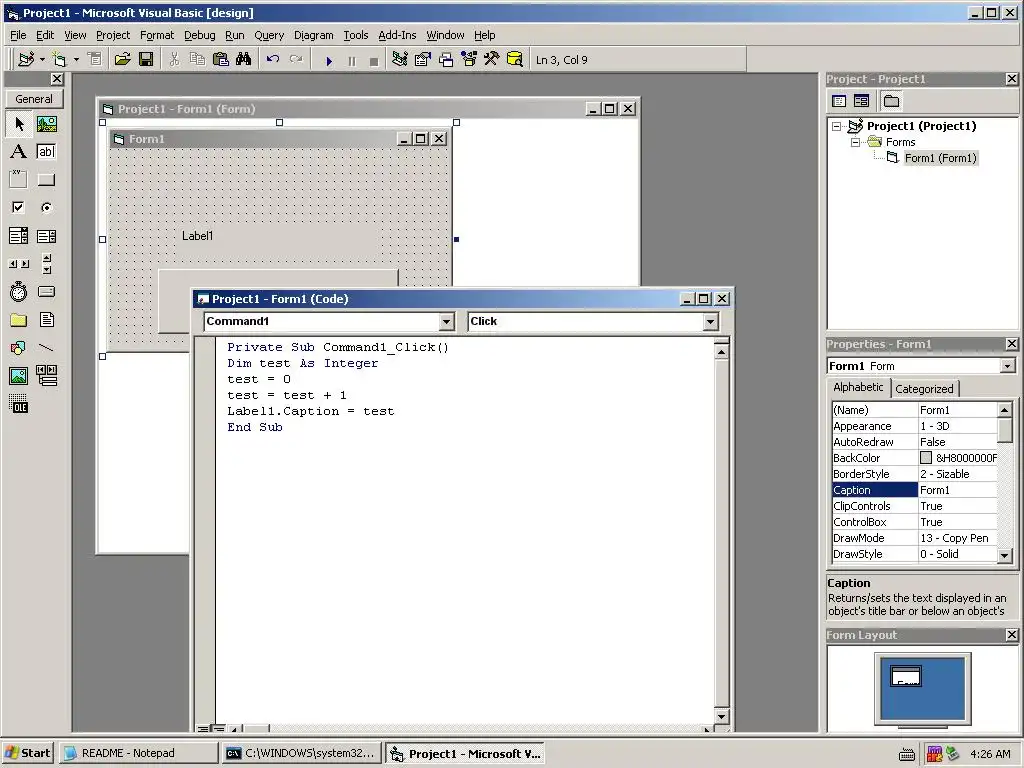1024x768 pixels.
Task: Select the ComboBox control tool
Action: (x=18, y=236)
